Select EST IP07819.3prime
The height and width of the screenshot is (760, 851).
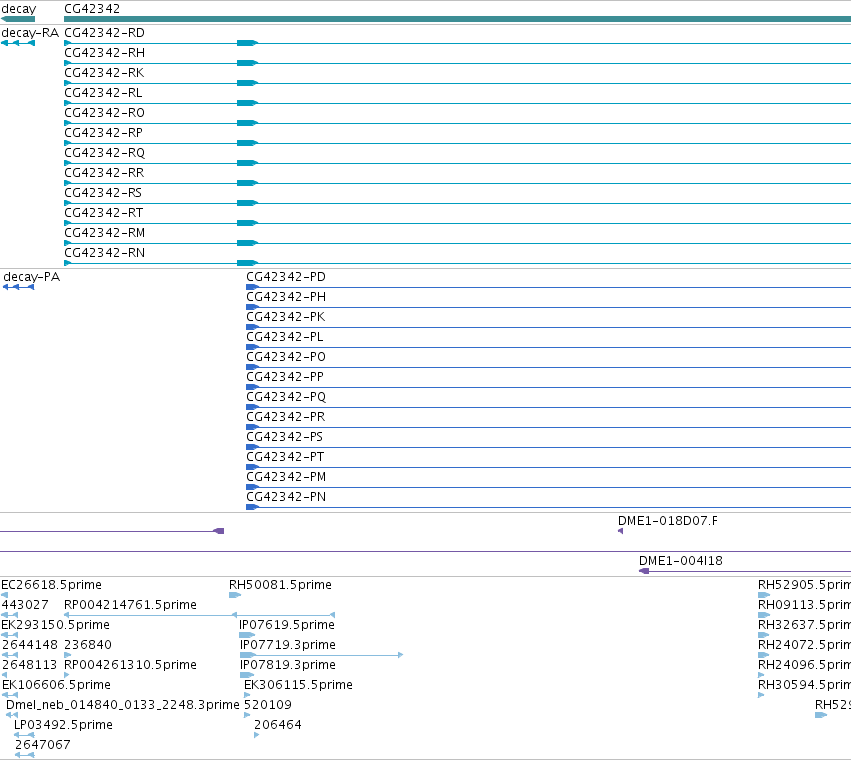pos(288,665)
